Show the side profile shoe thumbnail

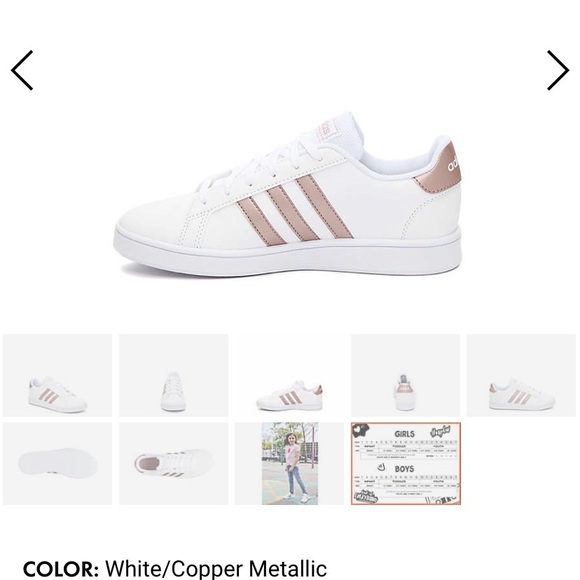pyautogui.click(x=289, y=375)
